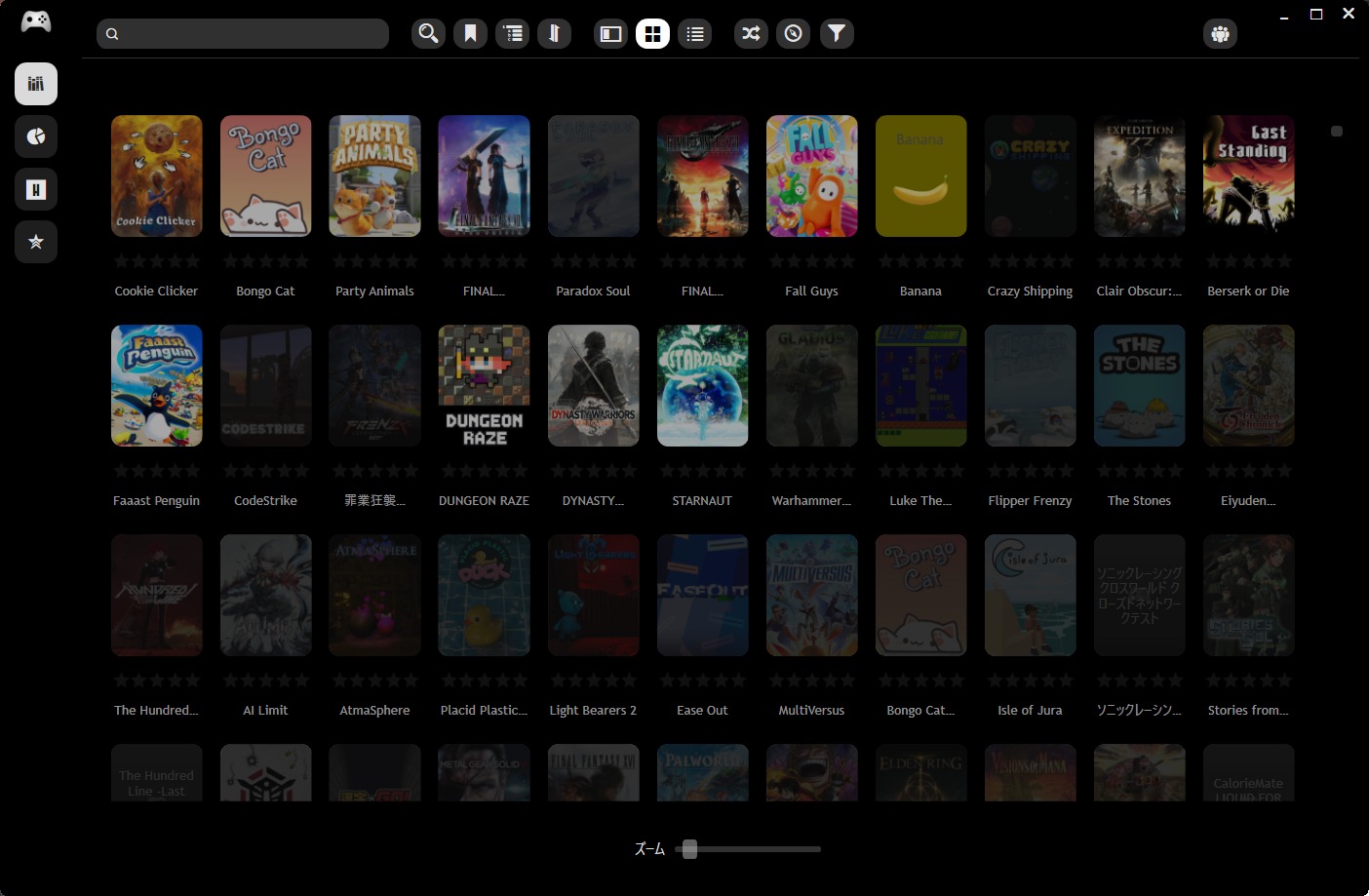Open the third sidebar panel icon

click(x=36, y=189)
